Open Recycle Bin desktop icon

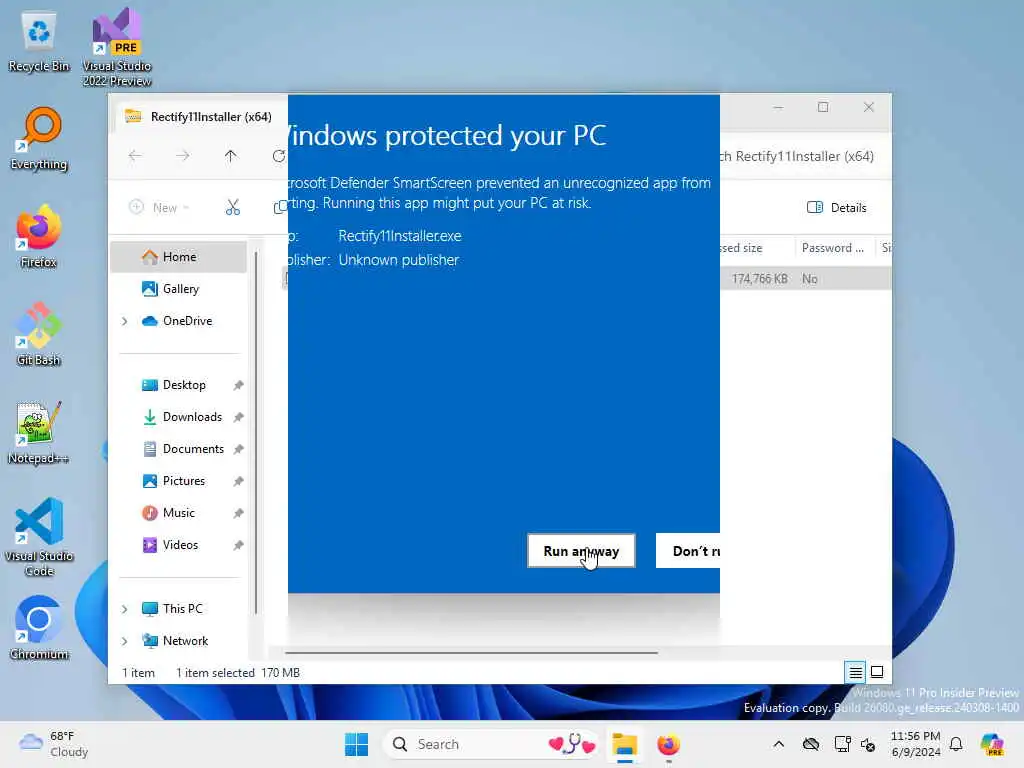(x=39, y=42)
